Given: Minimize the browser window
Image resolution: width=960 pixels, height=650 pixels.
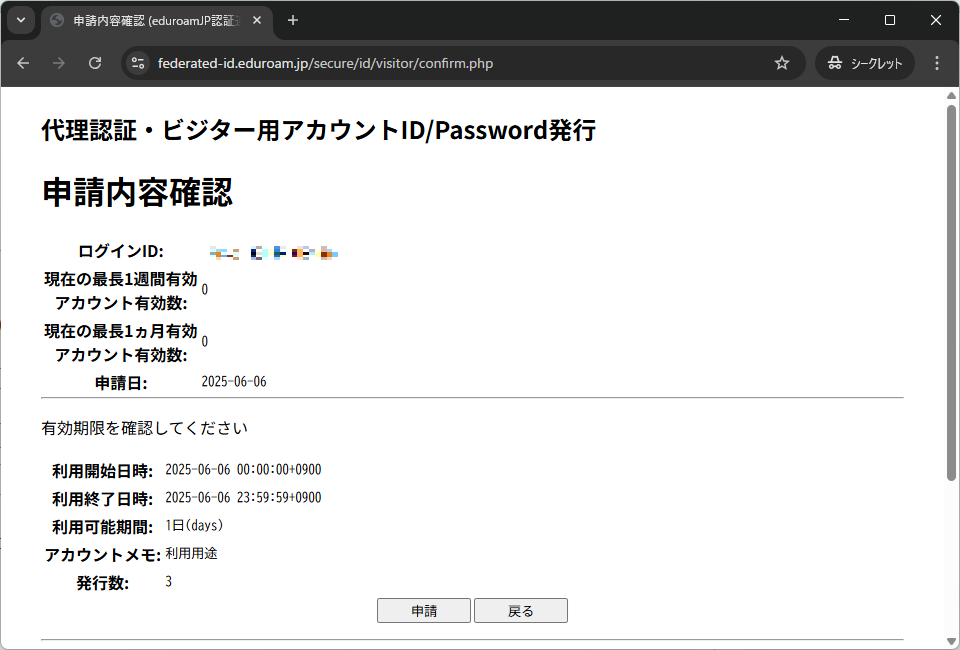Looking at the screenshot, I should point(843,20).
